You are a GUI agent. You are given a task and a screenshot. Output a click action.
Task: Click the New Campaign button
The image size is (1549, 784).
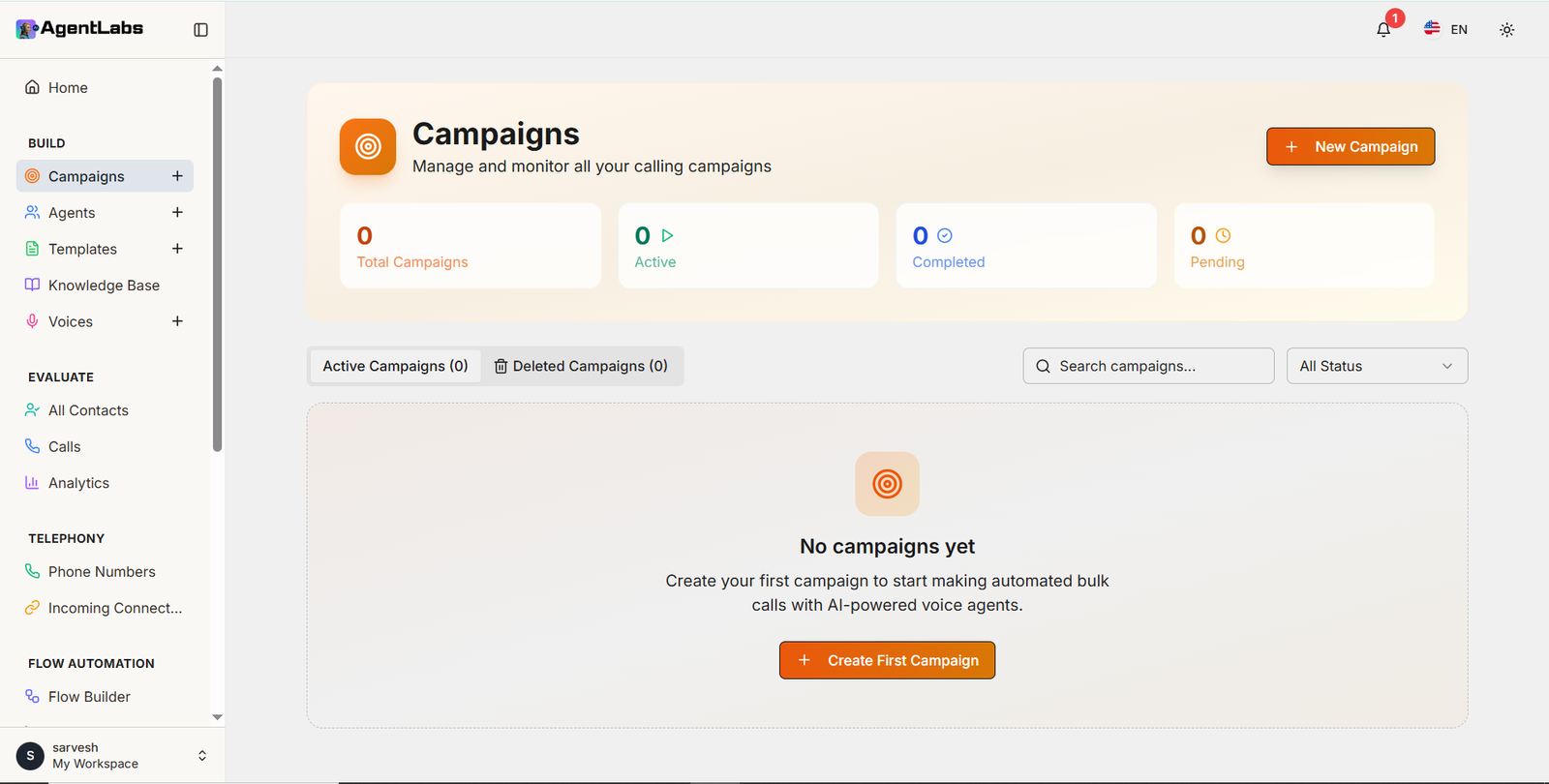click(1351, 146)
